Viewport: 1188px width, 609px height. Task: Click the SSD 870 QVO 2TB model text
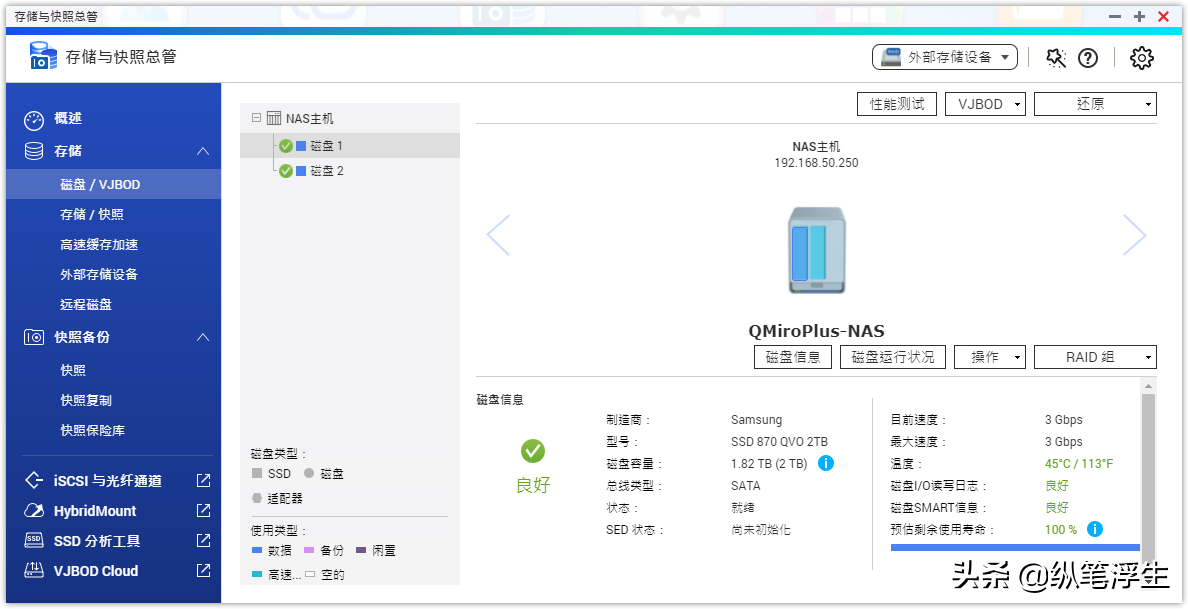coord(779,442)
